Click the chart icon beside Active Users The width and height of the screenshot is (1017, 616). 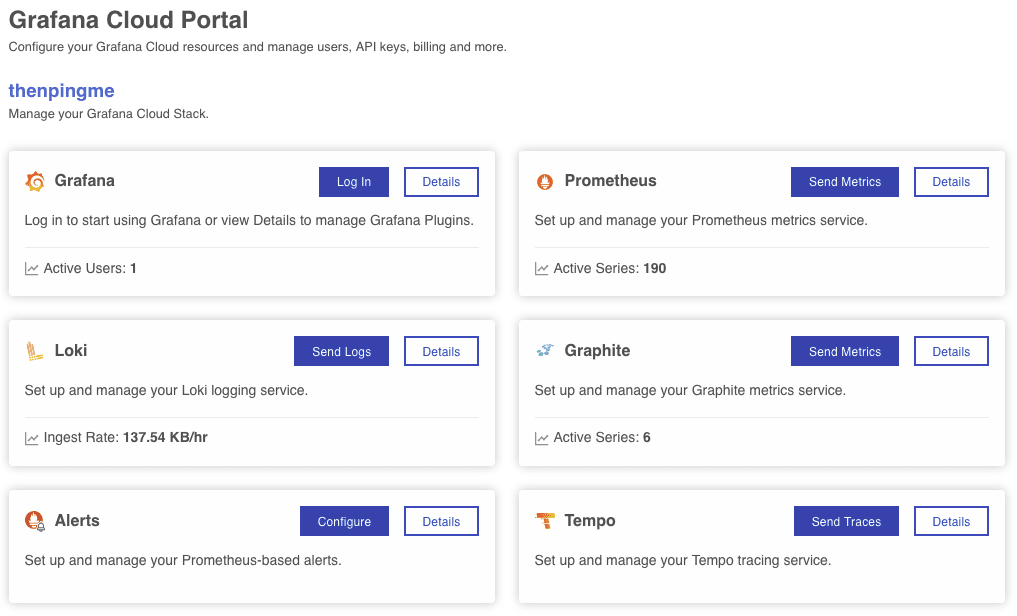[31, 268]
